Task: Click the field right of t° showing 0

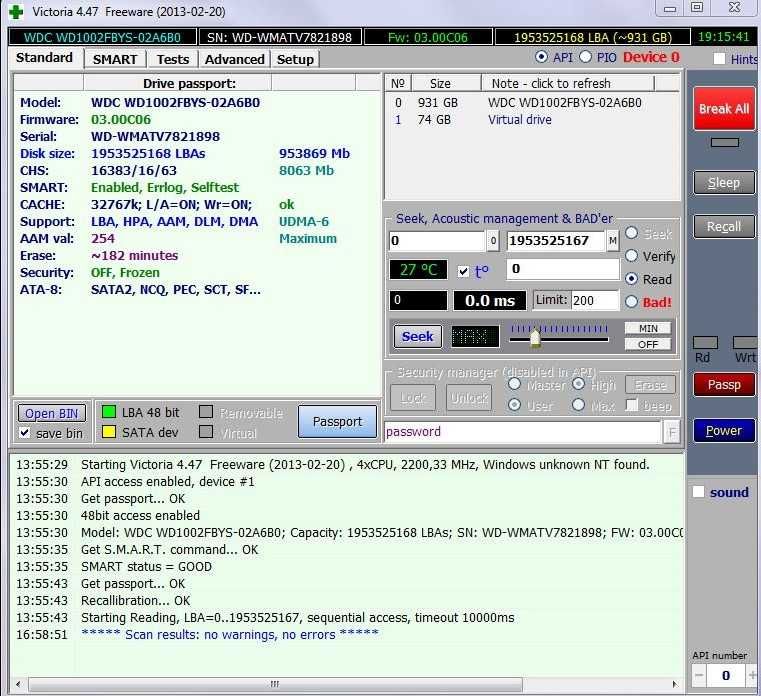Action: (563, 269)
